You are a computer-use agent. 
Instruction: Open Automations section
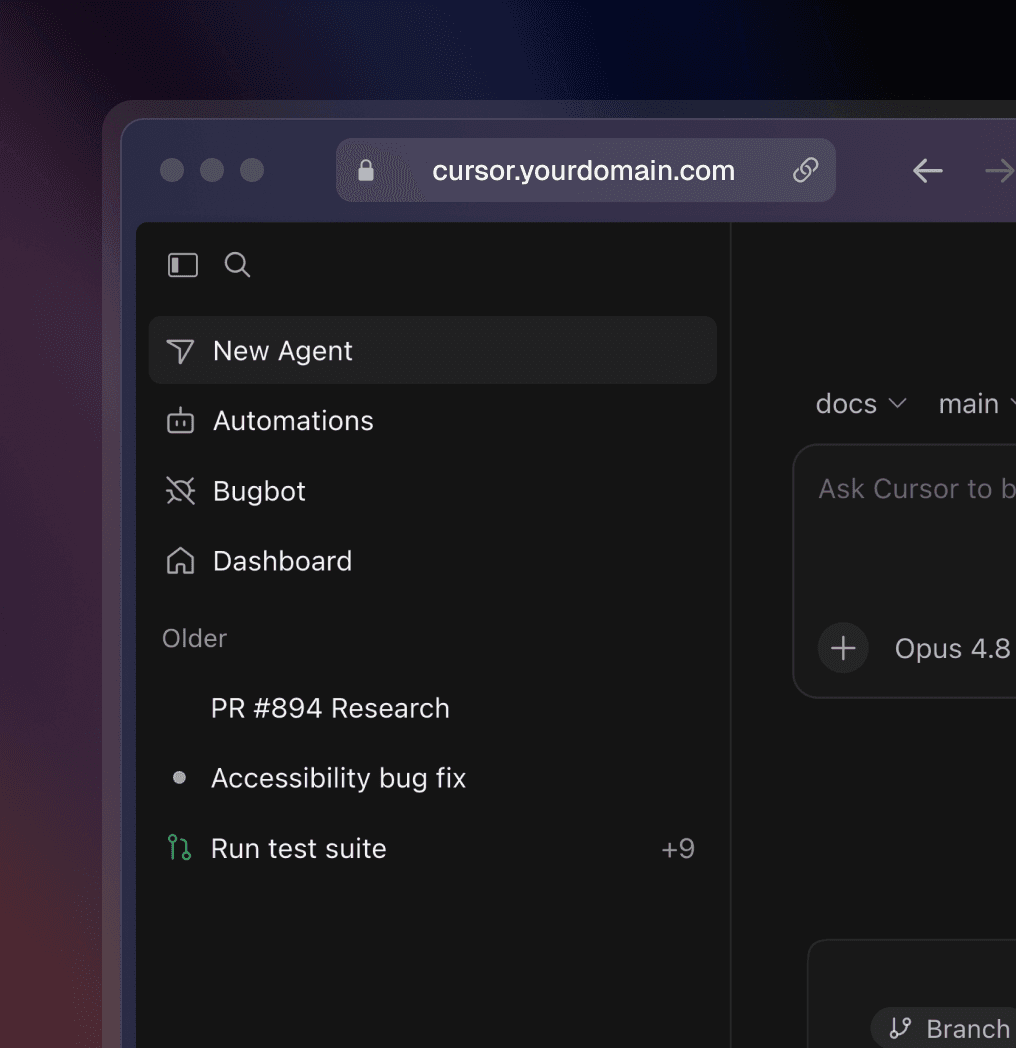(x=432, y=421)
